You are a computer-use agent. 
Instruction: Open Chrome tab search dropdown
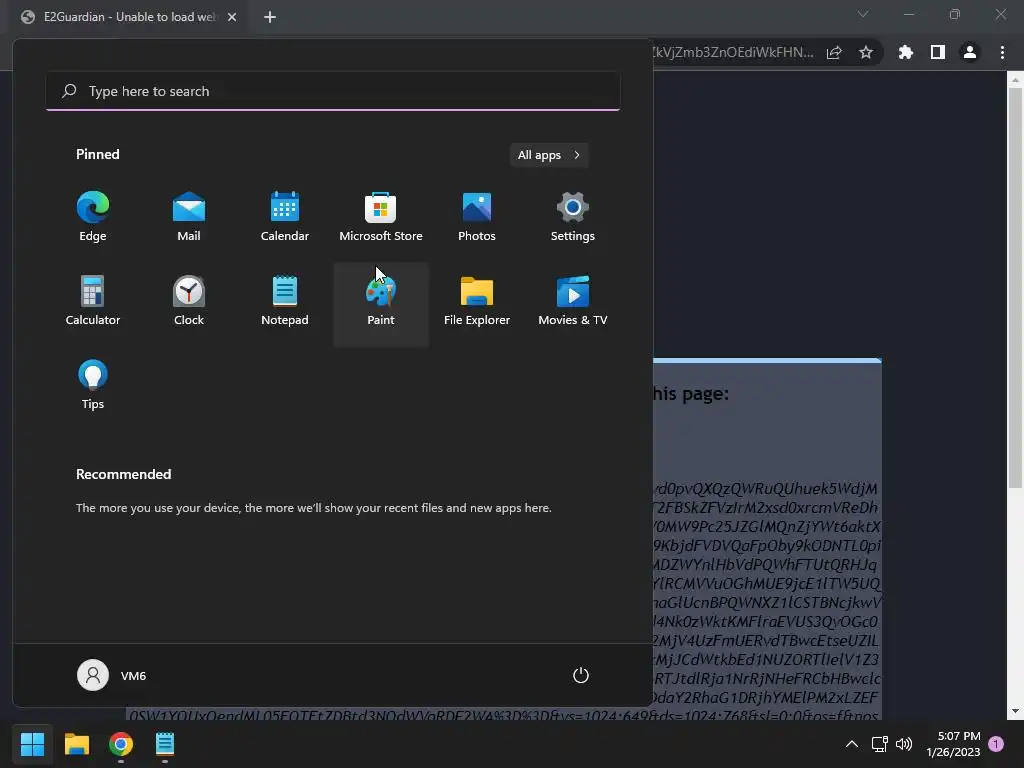(x=863, y=14)
